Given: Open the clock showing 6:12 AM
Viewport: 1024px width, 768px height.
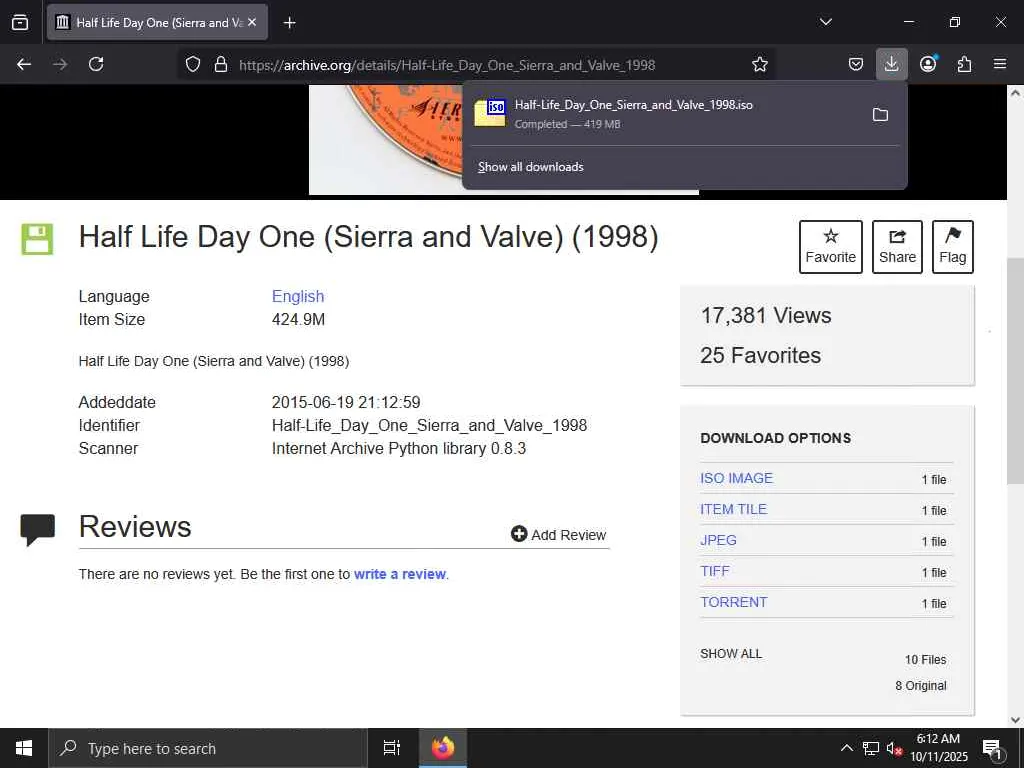Looking at the screenshot, I should point(938,748).
